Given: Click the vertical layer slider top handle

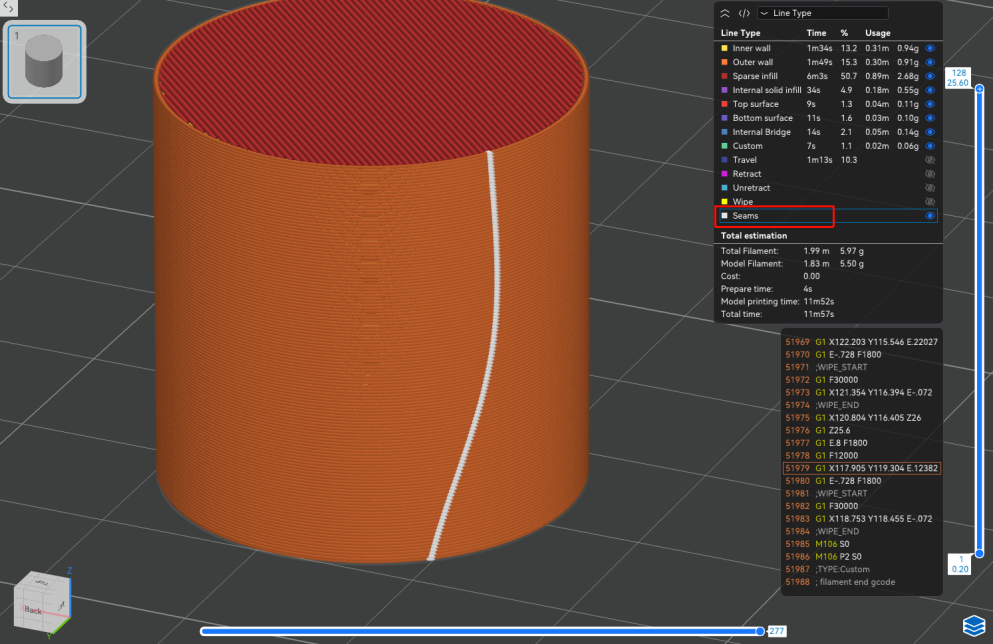Looking at the screenshot, I should coord(979,88).
